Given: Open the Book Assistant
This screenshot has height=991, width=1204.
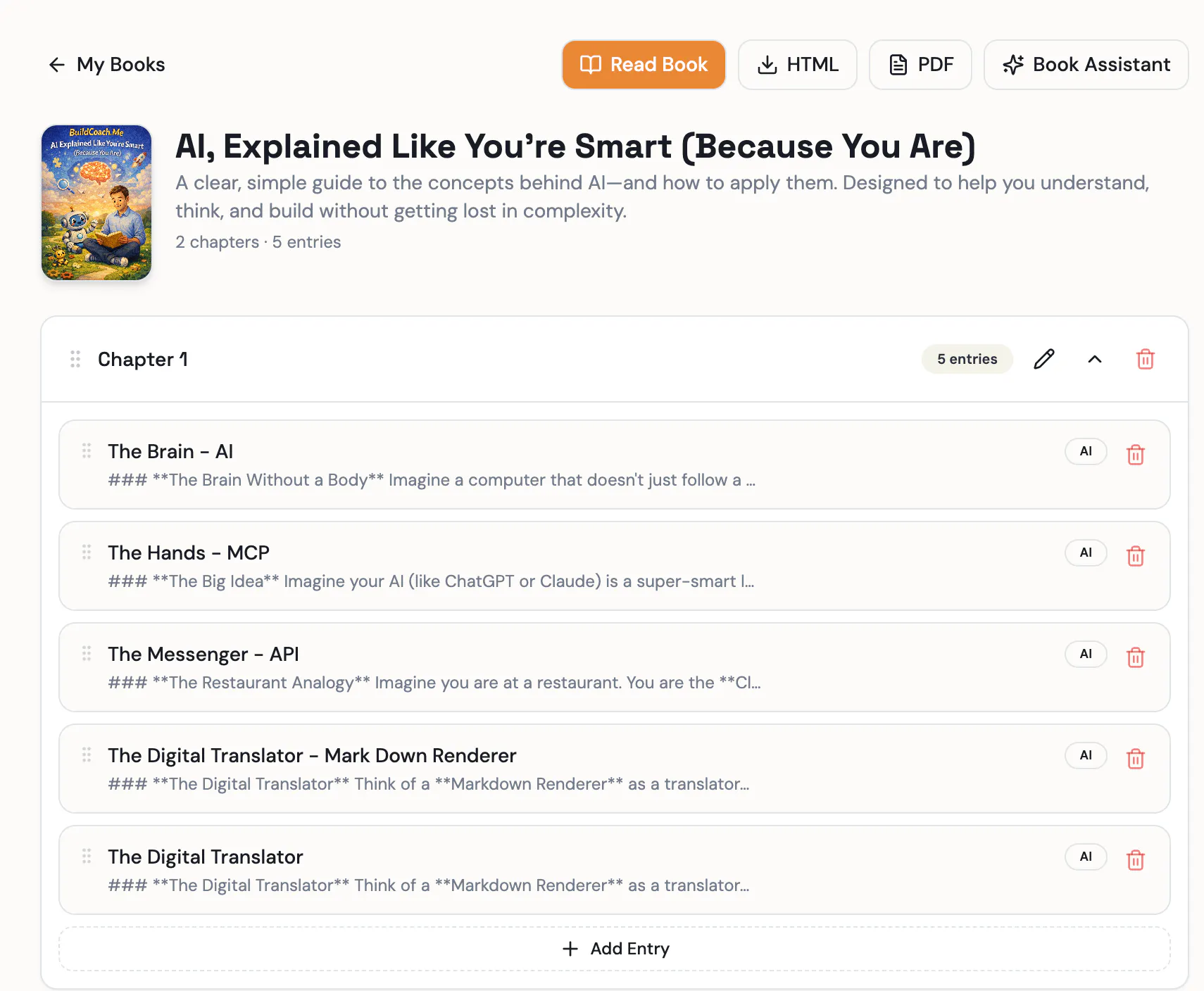Looking at the screenshot, I should 1086,65.
